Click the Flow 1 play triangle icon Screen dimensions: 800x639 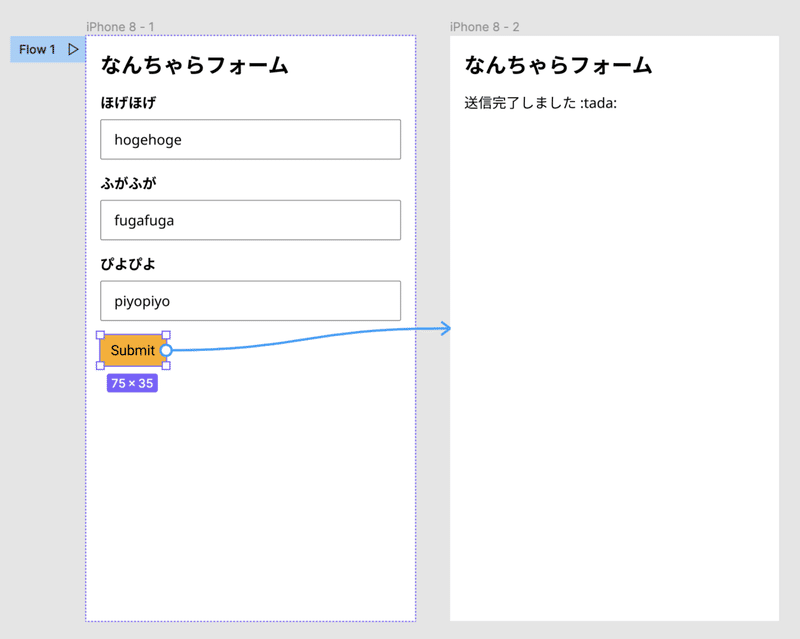pyautogui.click(x=72, y=48)
